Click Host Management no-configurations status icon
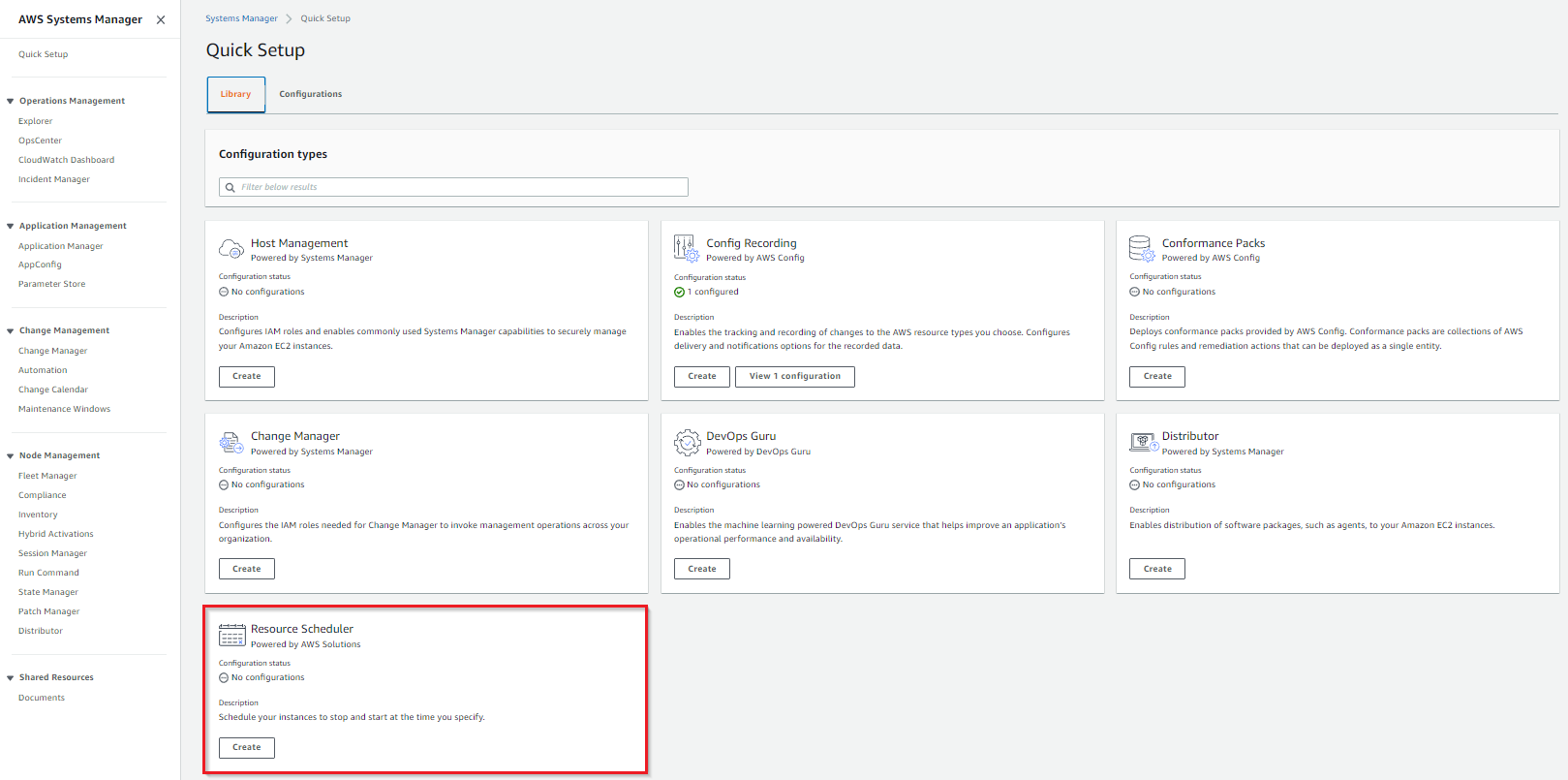 224,292
